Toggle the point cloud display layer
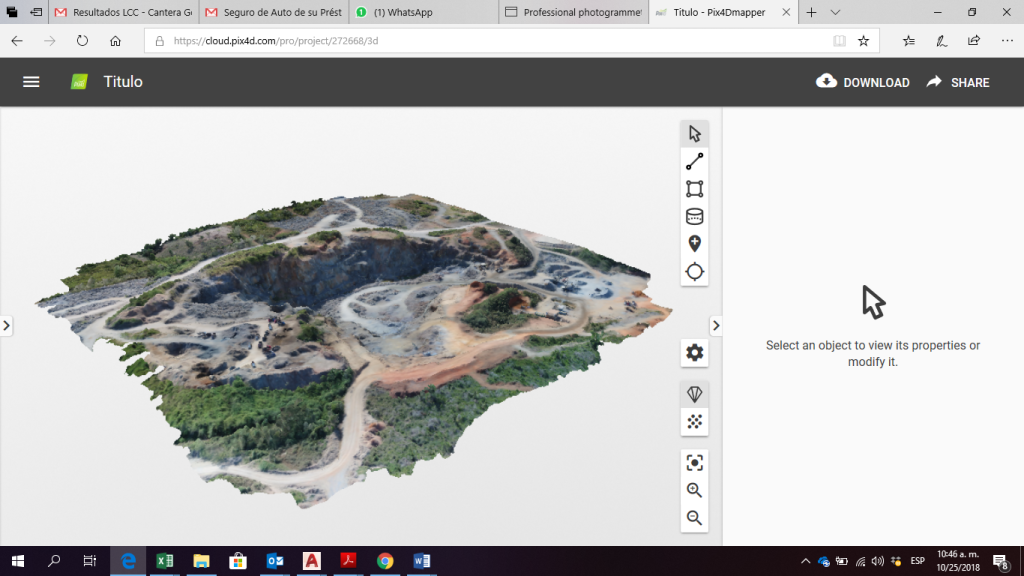The width and height of the screenshot is (1024, 576). click(695, 422)
